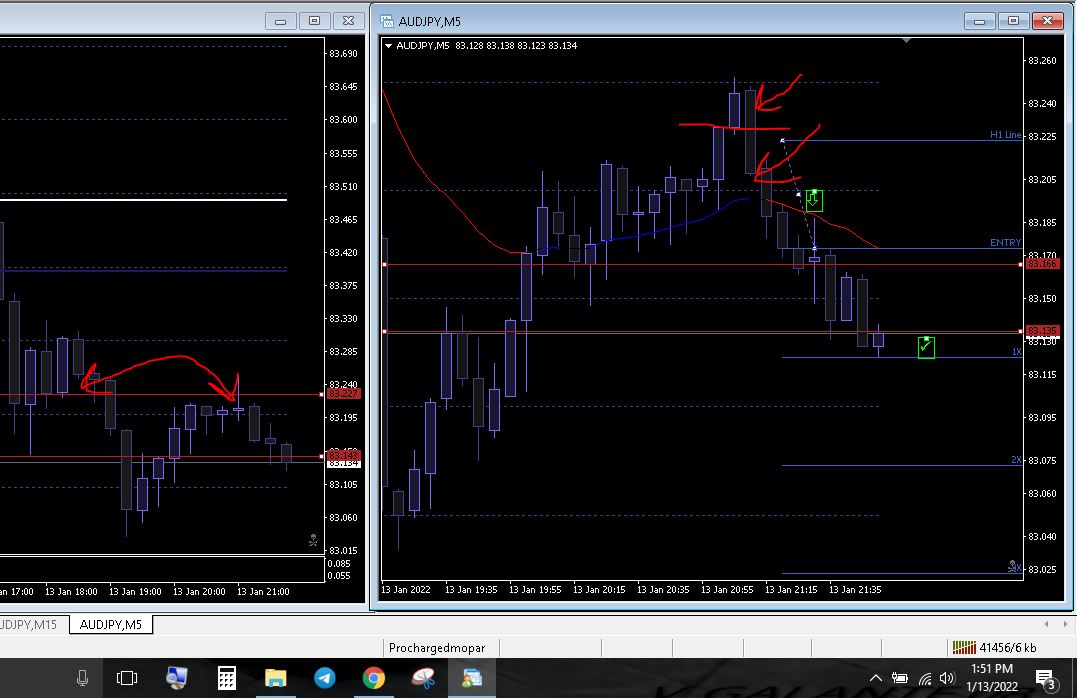Open the clock showing 1:51 PM
The width and height of the screenshot is (1077, 698).
(x=992, y=677)
